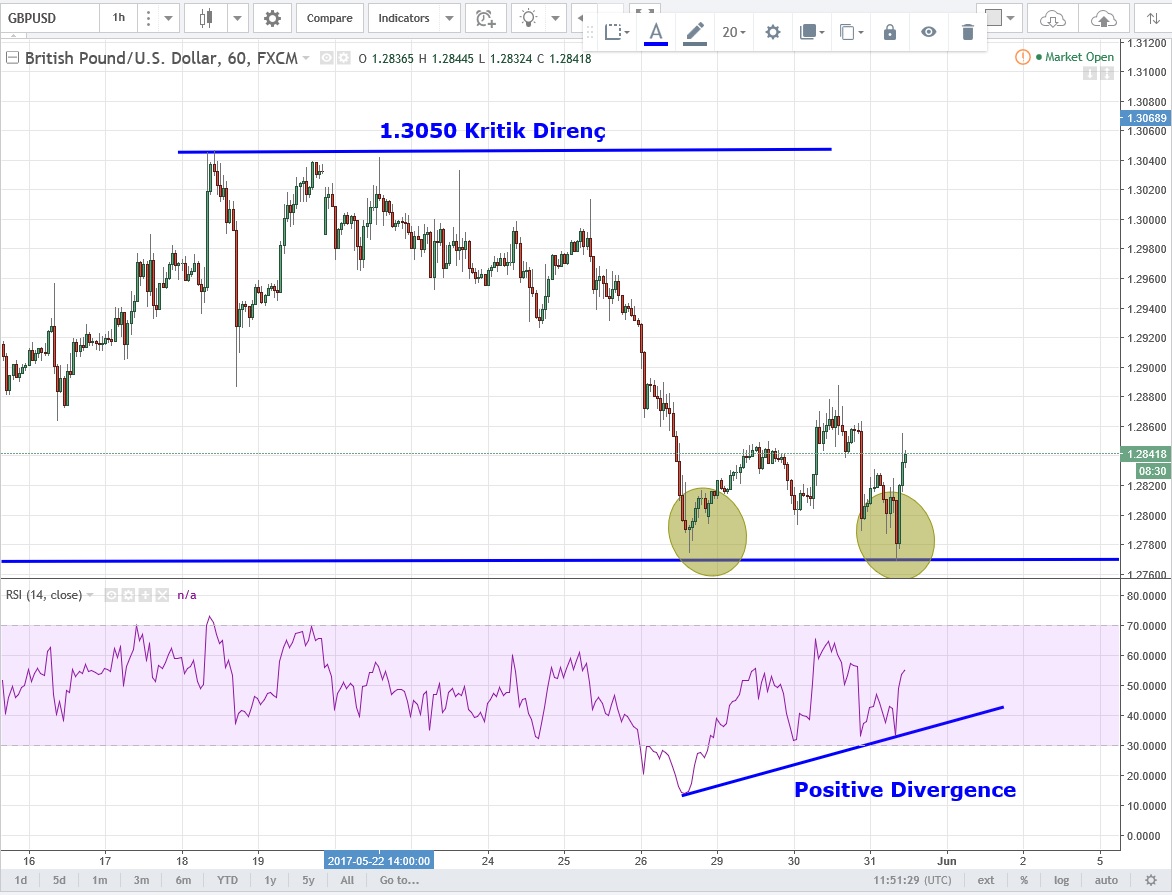1172x895 pixels.
Task: Select YTD time range
Action: pos(227,880)
